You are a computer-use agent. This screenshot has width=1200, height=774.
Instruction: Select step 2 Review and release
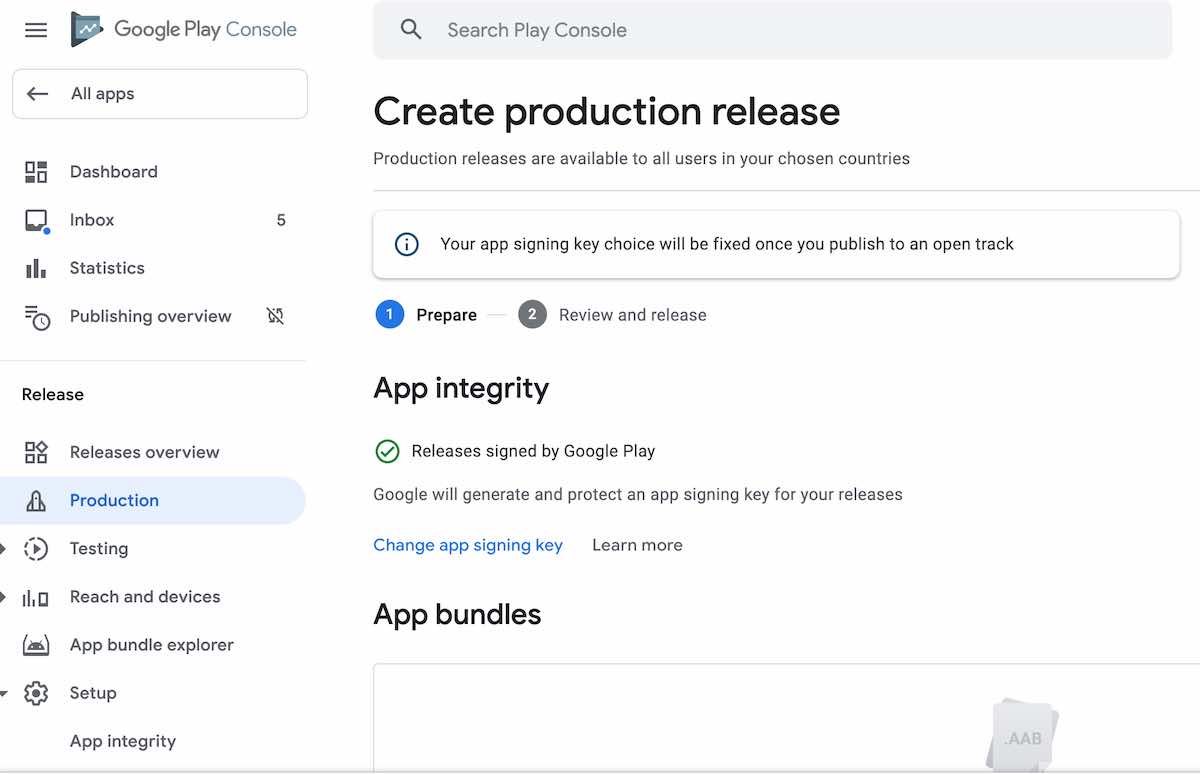click(612, 315)
